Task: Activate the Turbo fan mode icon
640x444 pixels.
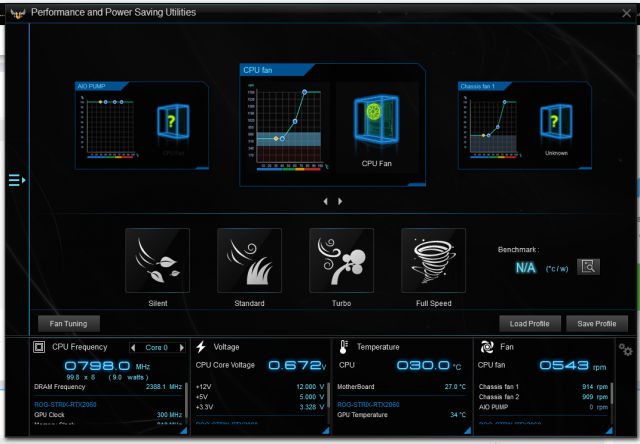Action: click(341, 260)
